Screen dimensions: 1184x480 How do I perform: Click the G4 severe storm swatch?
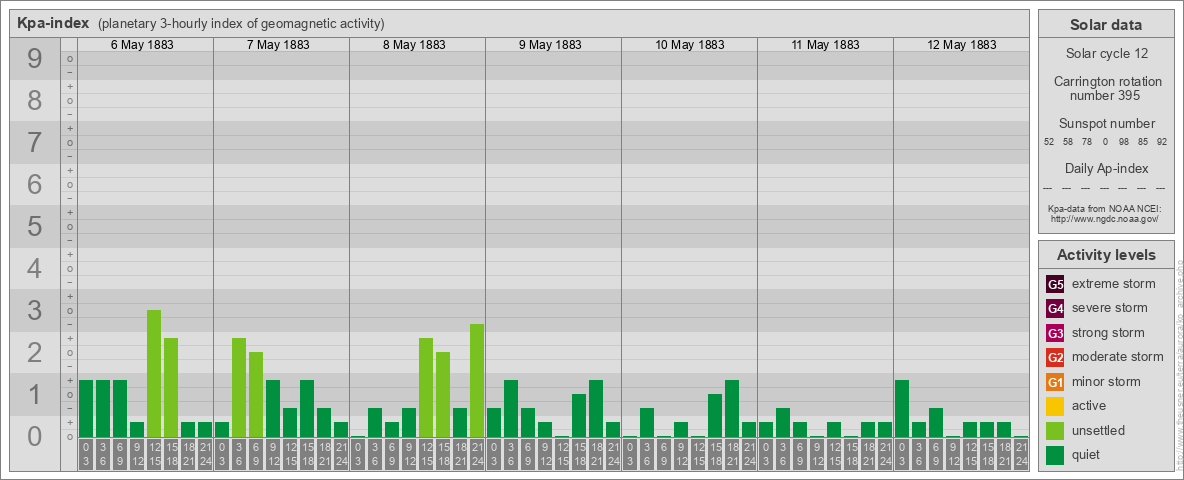(x=1056, y=309)
